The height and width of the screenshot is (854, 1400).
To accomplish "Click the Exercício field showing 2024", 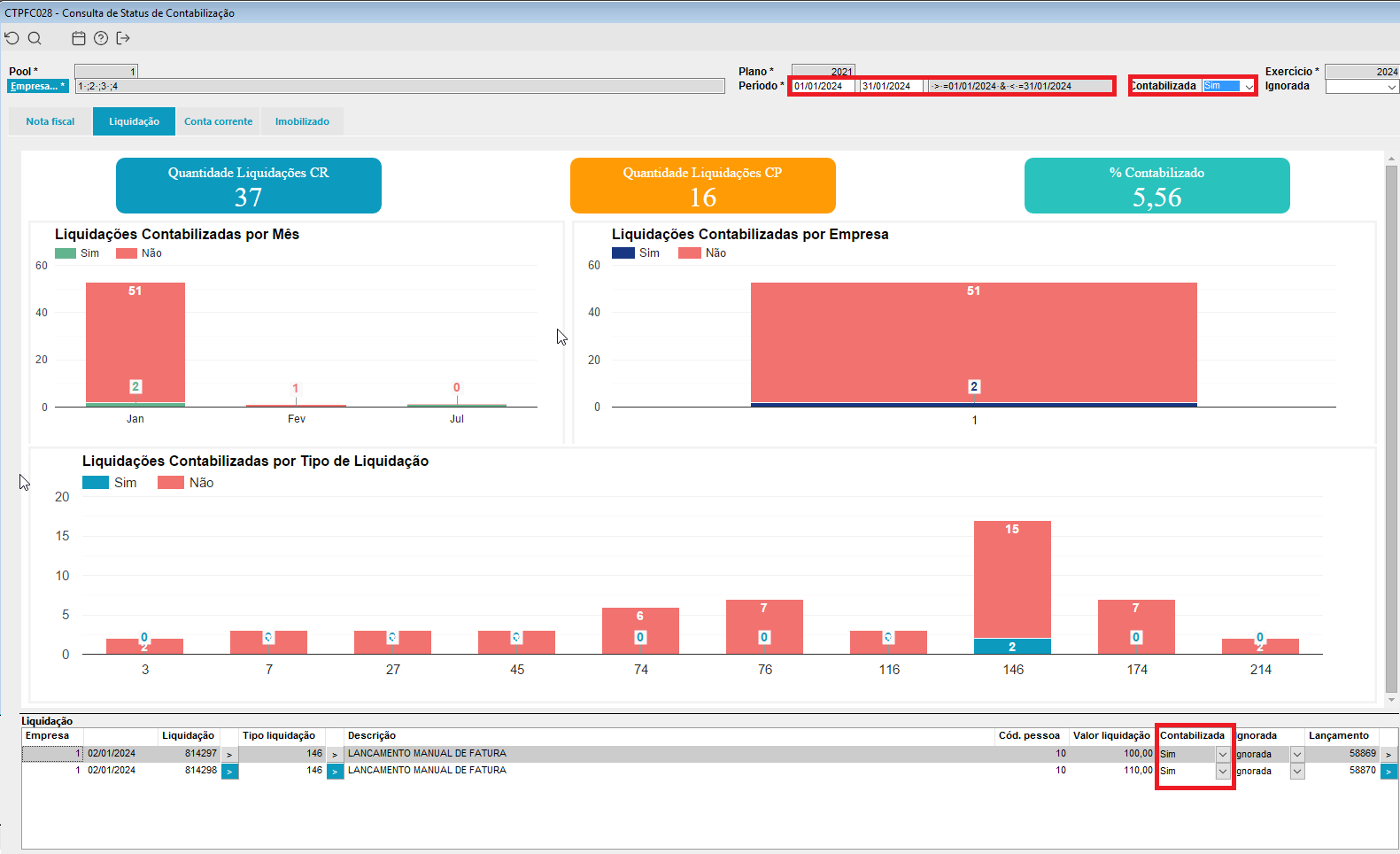I will click(1362, 72).
